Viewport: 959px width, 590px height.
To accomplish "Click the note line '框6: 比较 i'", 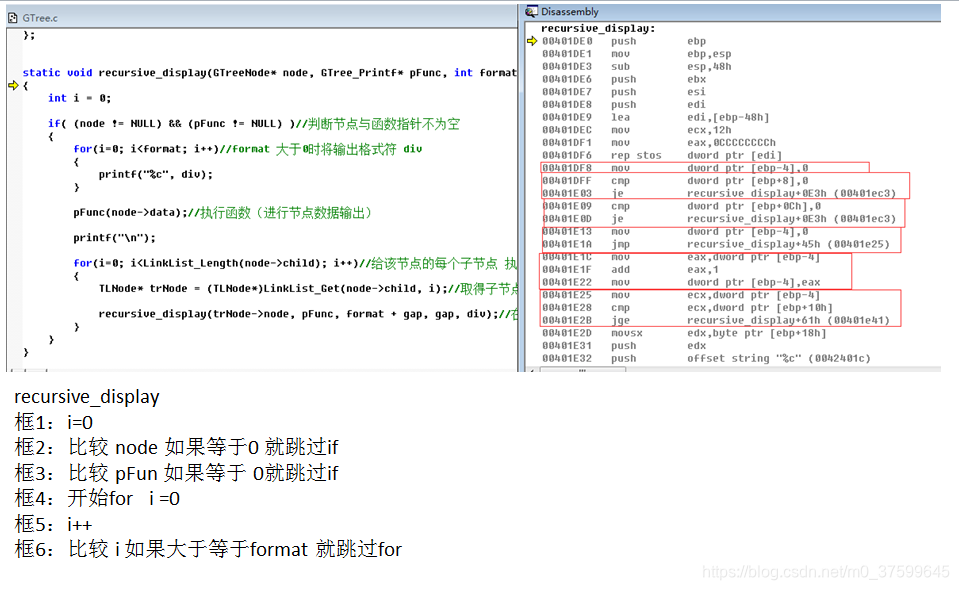I will point(208,549).
